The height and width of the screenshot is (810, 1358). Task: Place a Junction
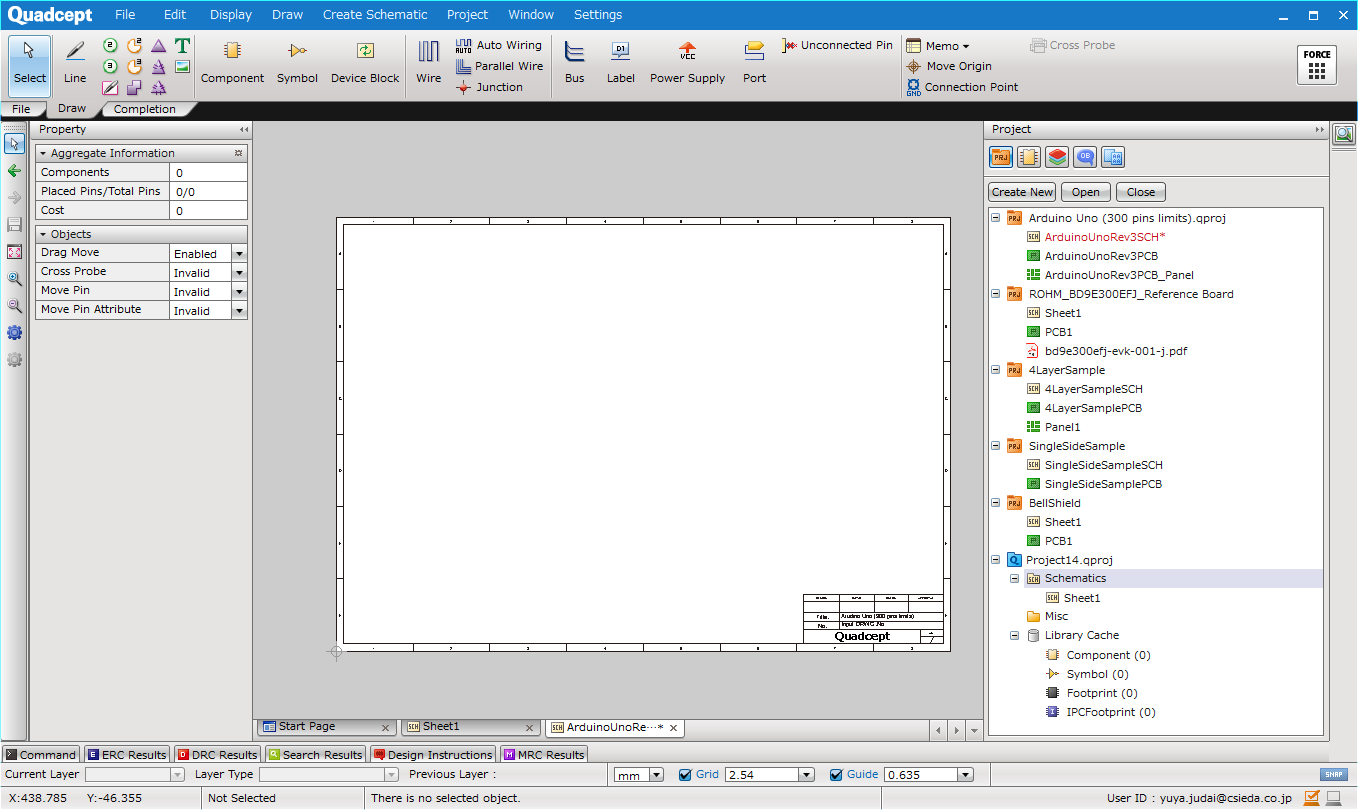pyautogui.click(x=489, y=87)
